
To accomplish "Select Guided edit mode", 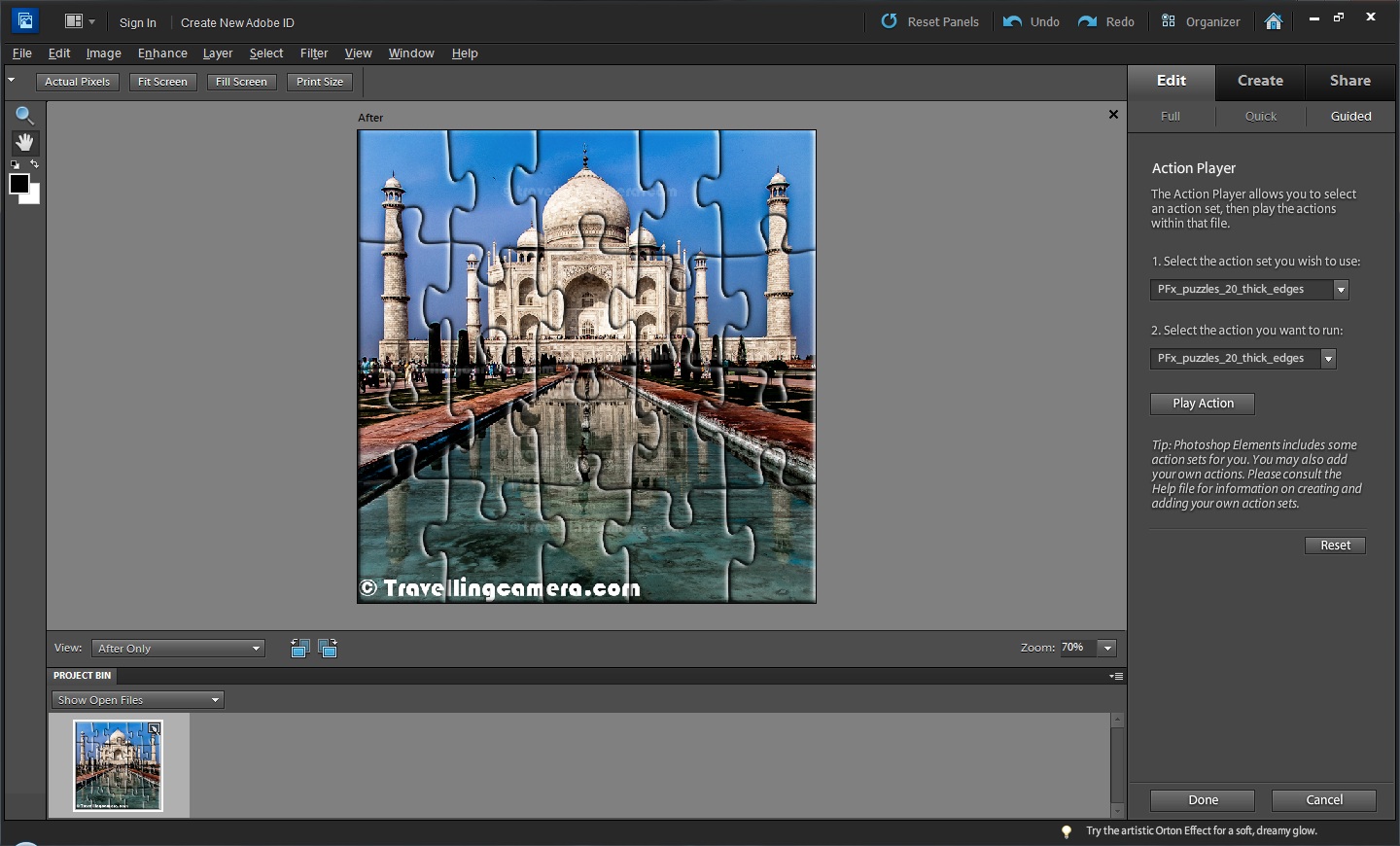I will coord(1350,116).
